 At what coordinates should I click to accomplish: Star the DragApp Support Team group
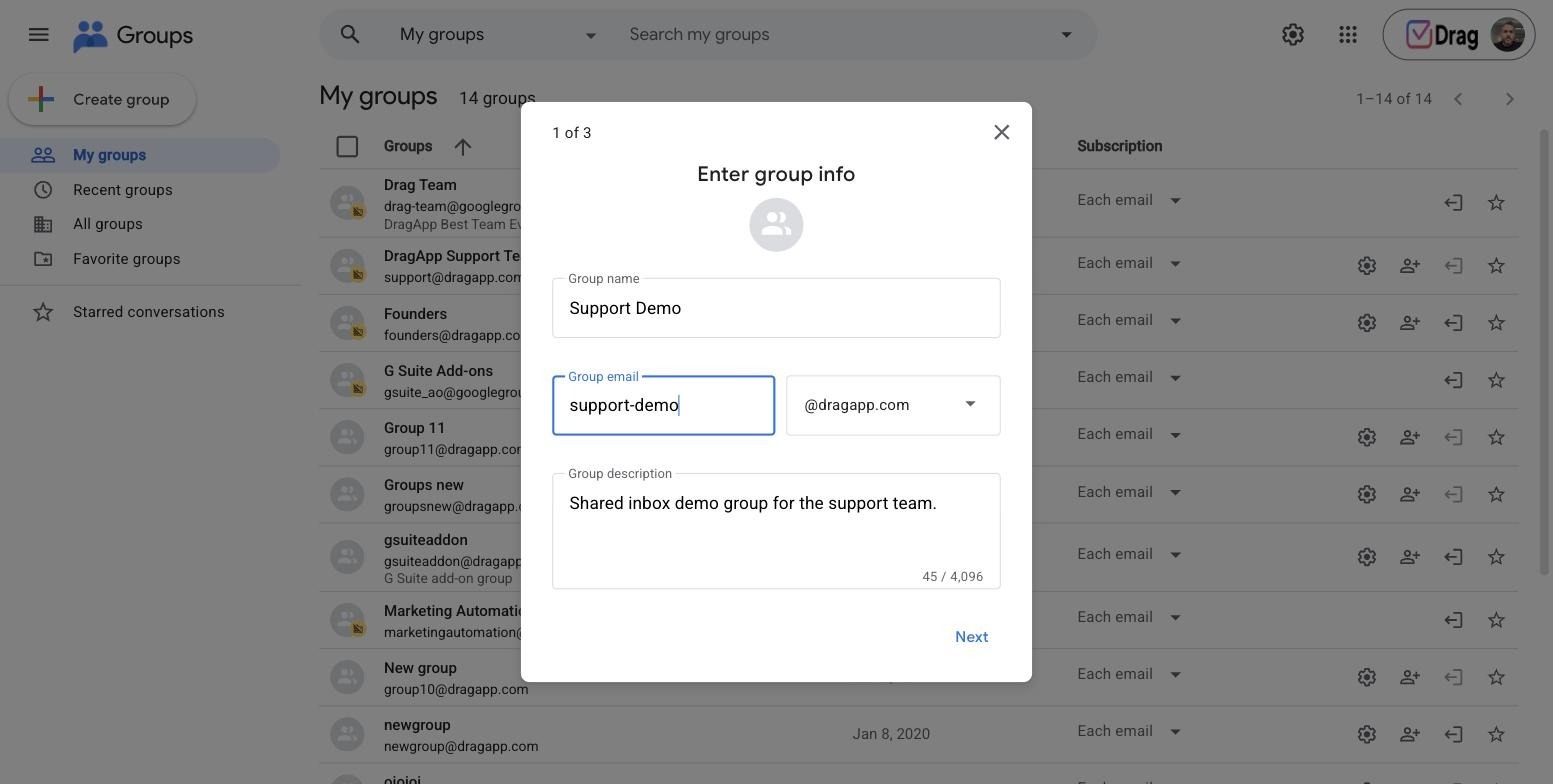coord(1496,266)
